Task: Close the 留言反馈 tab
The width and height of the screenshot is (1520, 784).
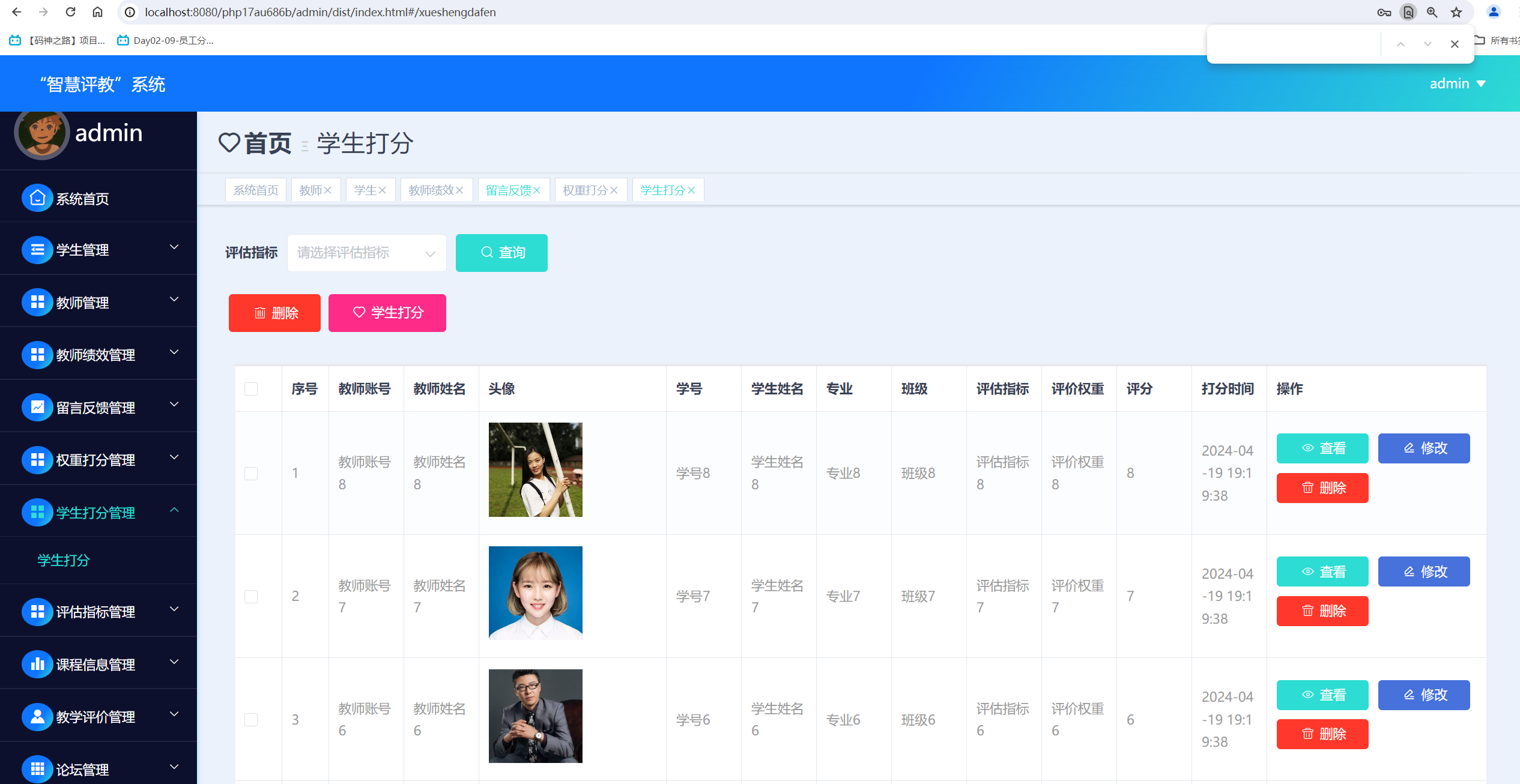Action: pyautogui.click(x=537, y=190)
